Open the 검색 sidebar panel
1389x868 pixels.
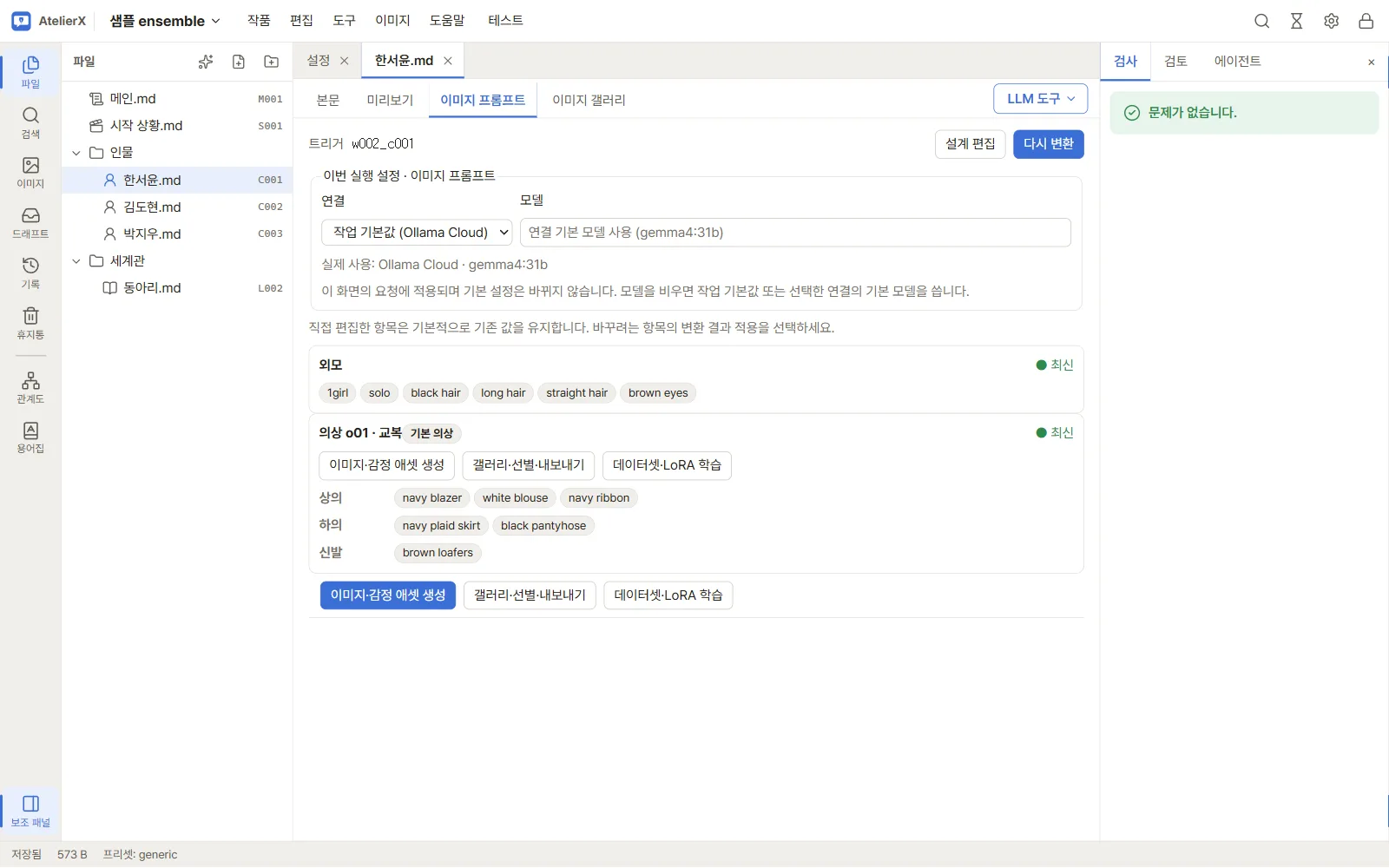click(x=30, y=122)
